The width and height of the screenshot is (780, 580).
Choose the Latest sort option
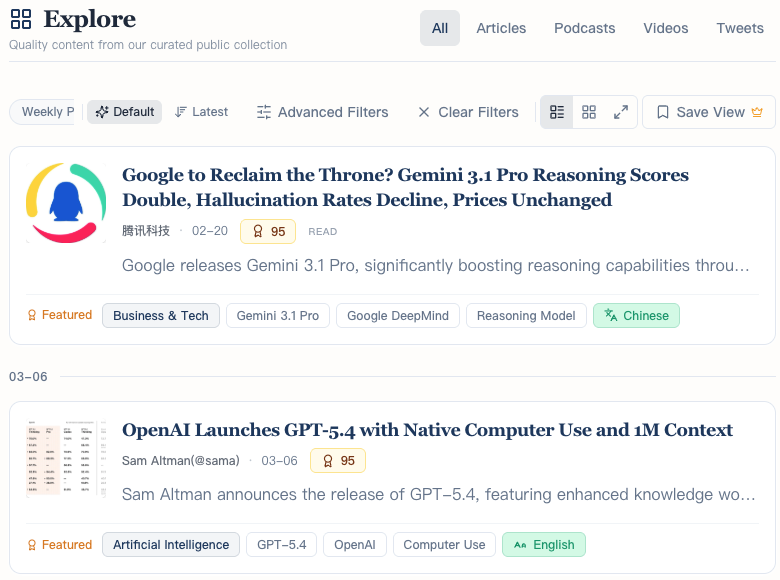coord(201,112)
